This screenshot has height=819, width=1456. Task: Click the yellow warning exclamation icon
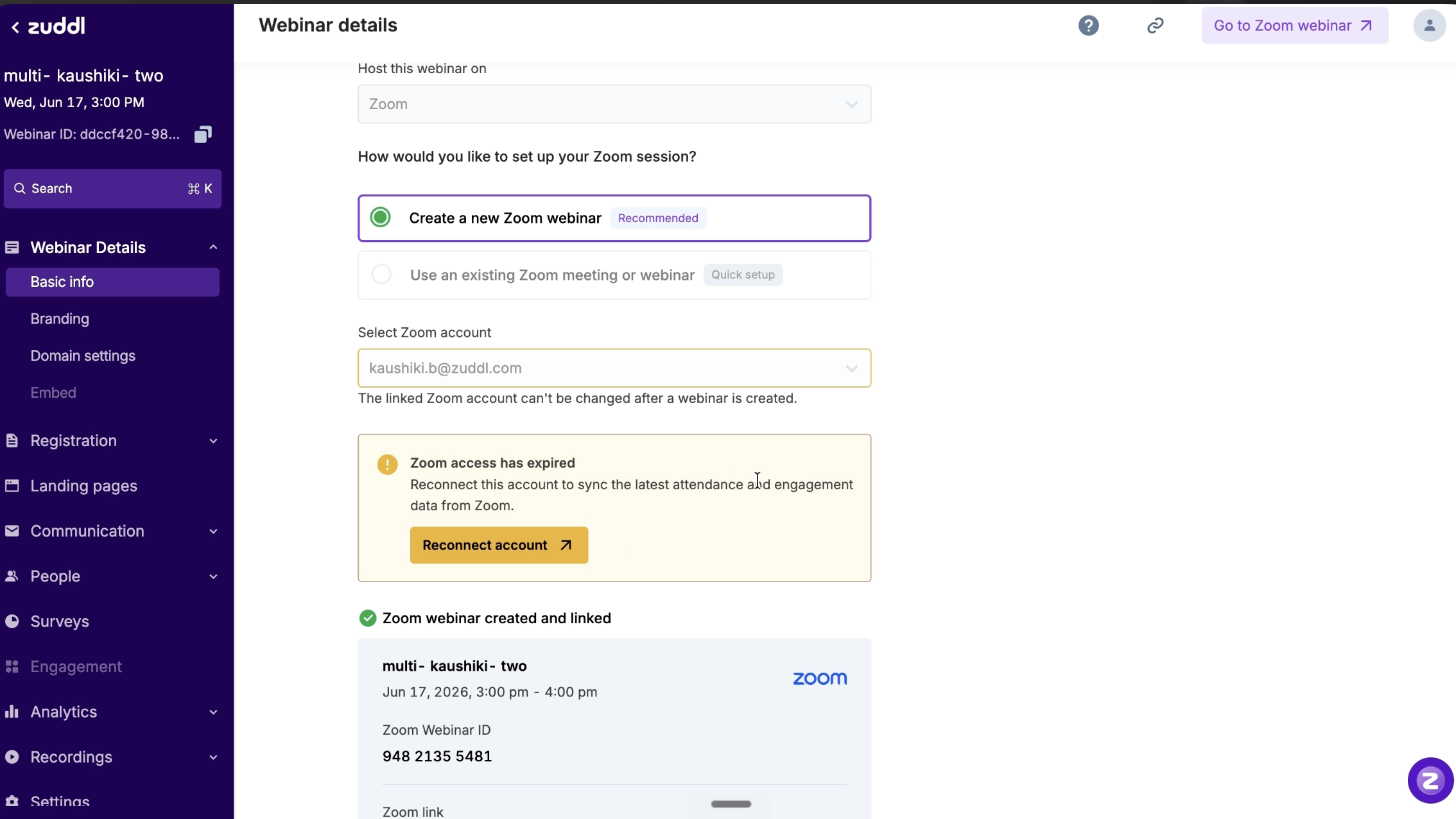click(387, 465)
